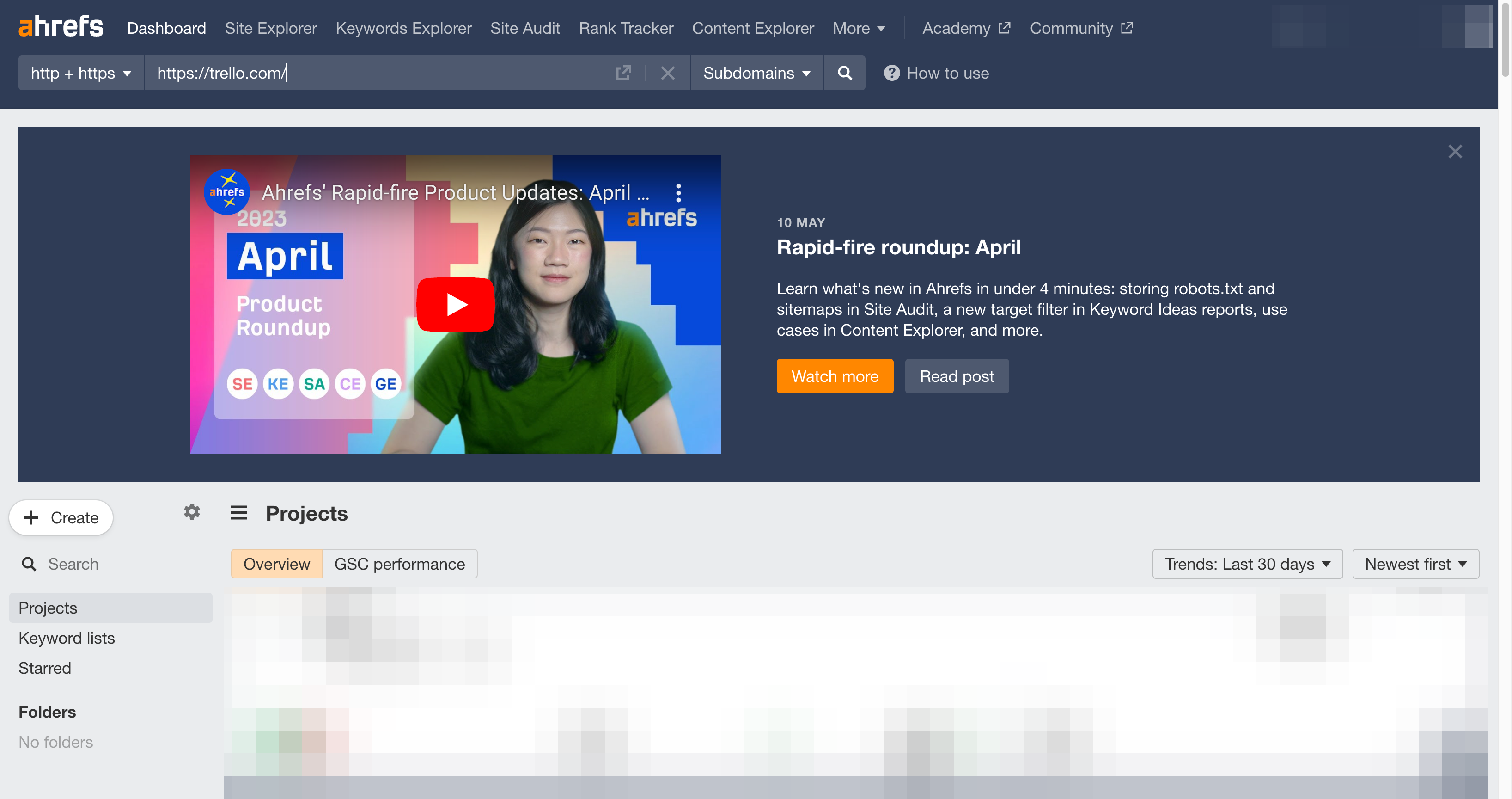1512x799 pixels.
Task: Click the Ahrefs logo
Action: pos(61,27)
